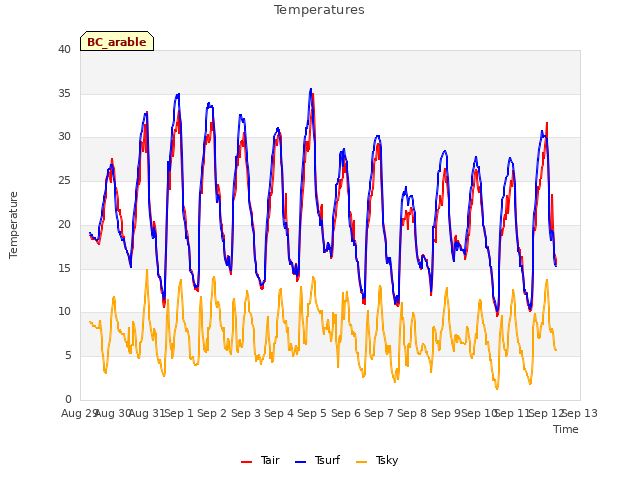
Task: Click the Sep 13 x-axis label
Action: pyautogui.click(x=580, y=413)
